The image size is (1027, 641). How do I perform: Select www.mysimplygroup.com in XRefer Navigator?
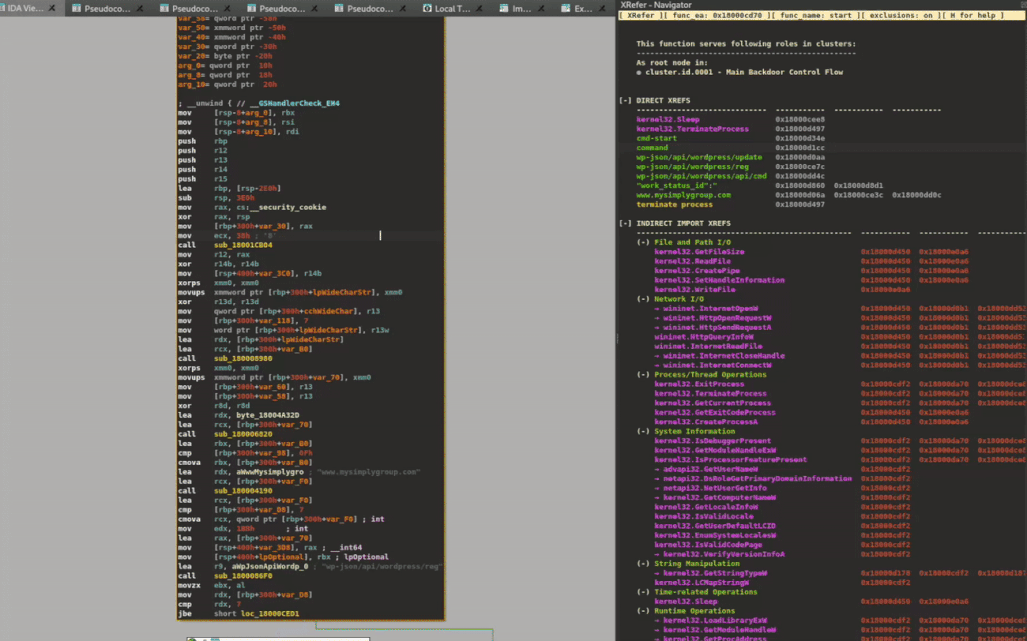click(684, 195)
